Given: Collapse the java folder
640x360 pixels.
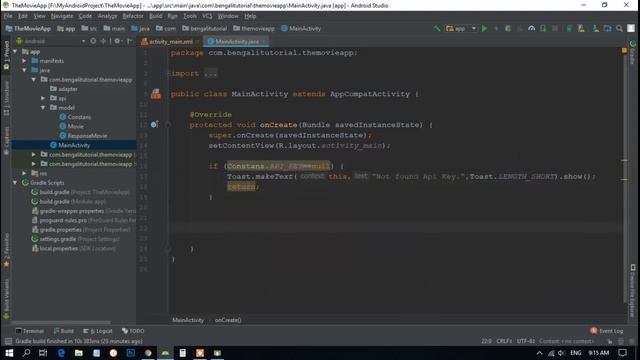Looking at the screenshot, I should (24, 70).
